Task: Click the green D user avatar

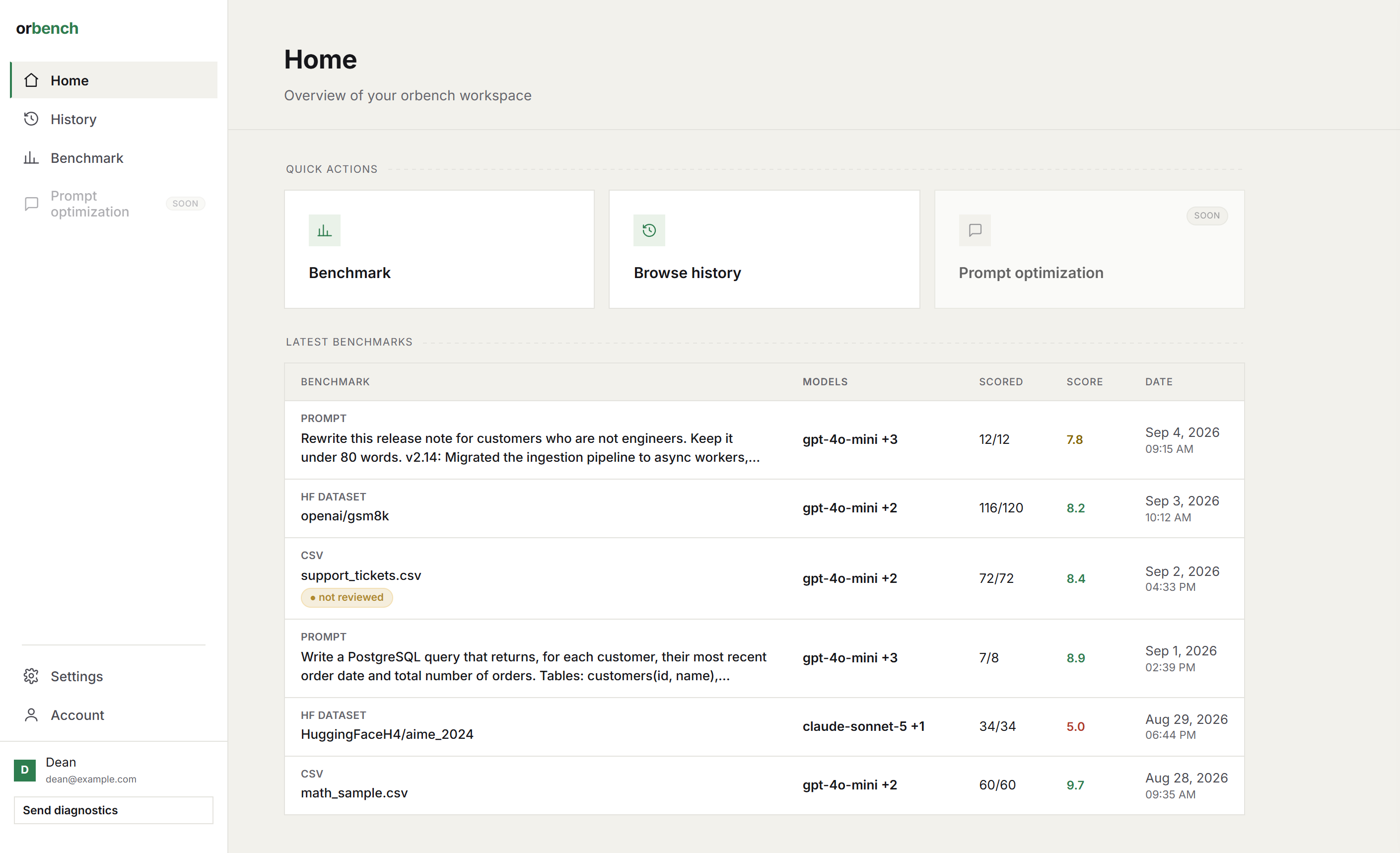Action: (x=24, y=770)
